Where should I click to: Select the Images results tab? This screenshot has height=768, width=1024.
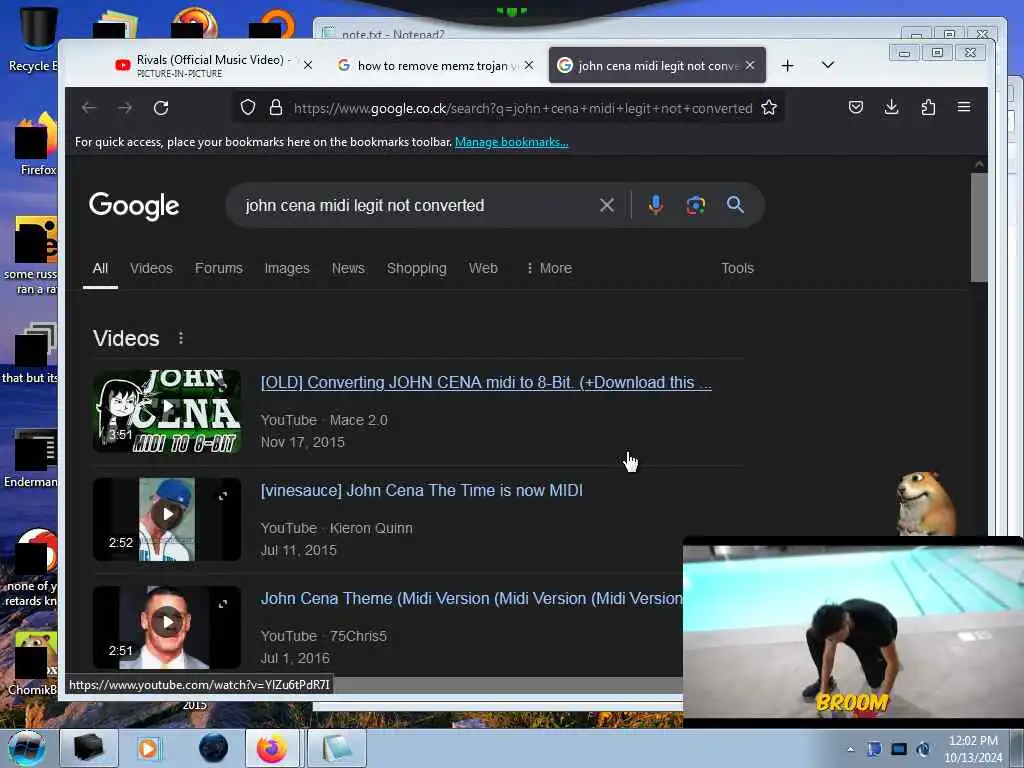coord(287,268)
